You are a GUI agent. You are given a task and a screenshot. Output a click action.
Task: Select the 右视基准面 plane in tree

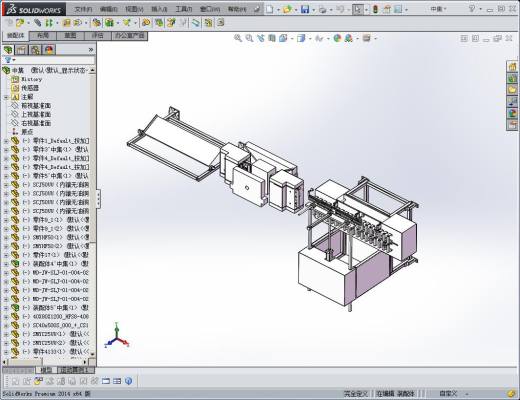[36, 123]
